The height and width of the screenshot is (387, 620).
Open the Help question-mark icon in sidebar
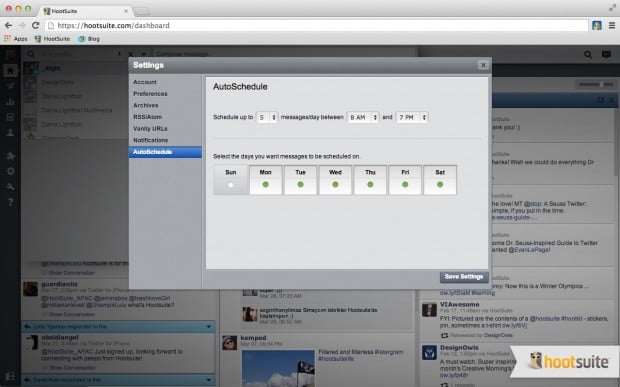point(10,202)
